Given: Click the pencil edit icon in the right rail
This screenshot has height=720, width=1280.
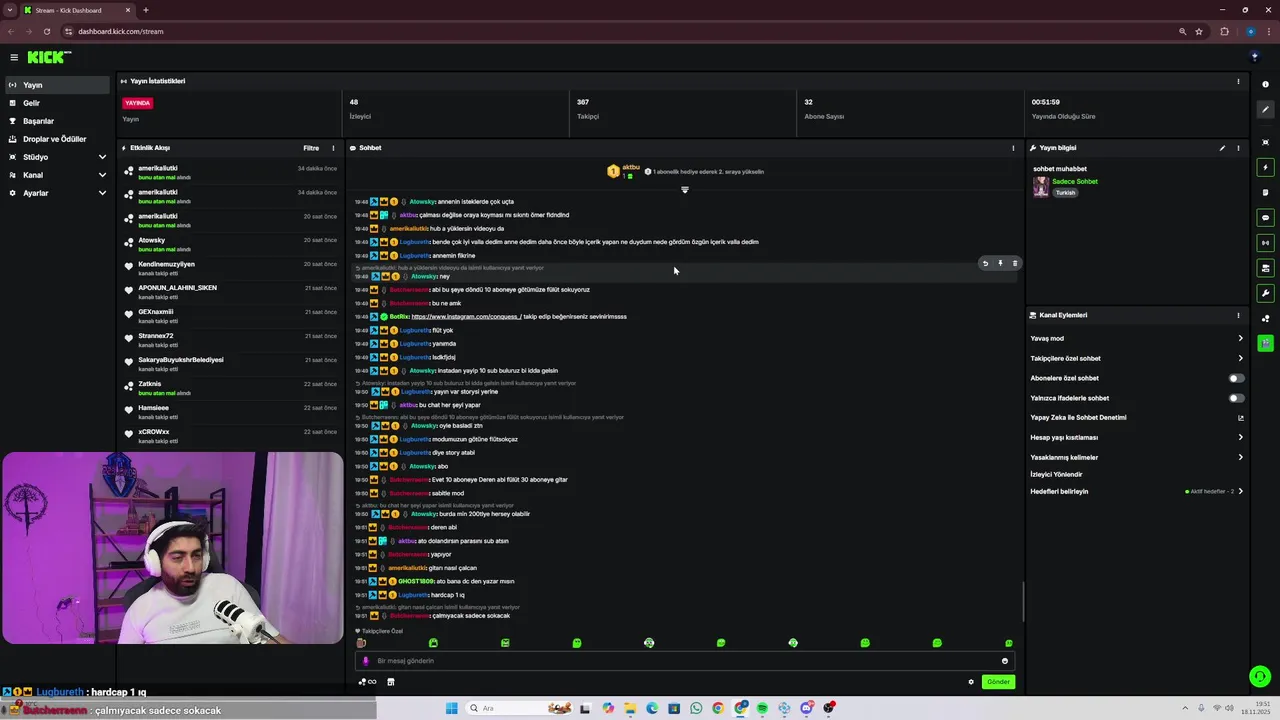Looking at the screenshot, I should [1265, 110].
